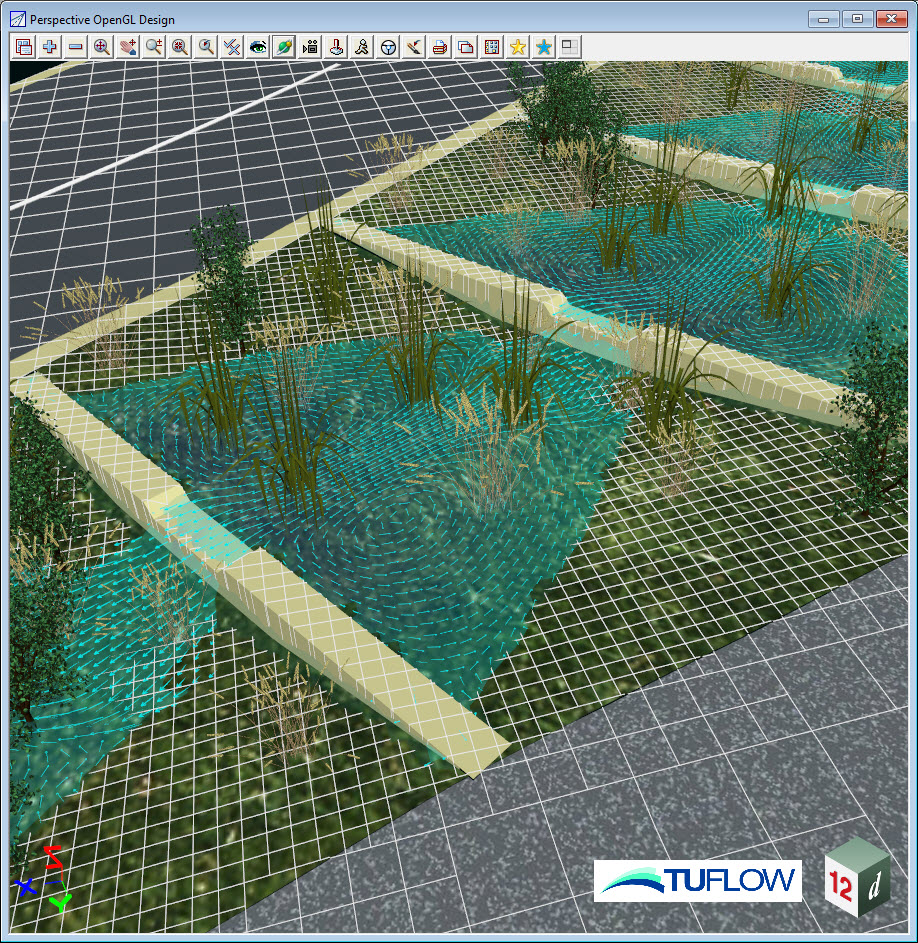Click the blue plus add-models button
Viewport: 918px width, 943px height.
49,47
